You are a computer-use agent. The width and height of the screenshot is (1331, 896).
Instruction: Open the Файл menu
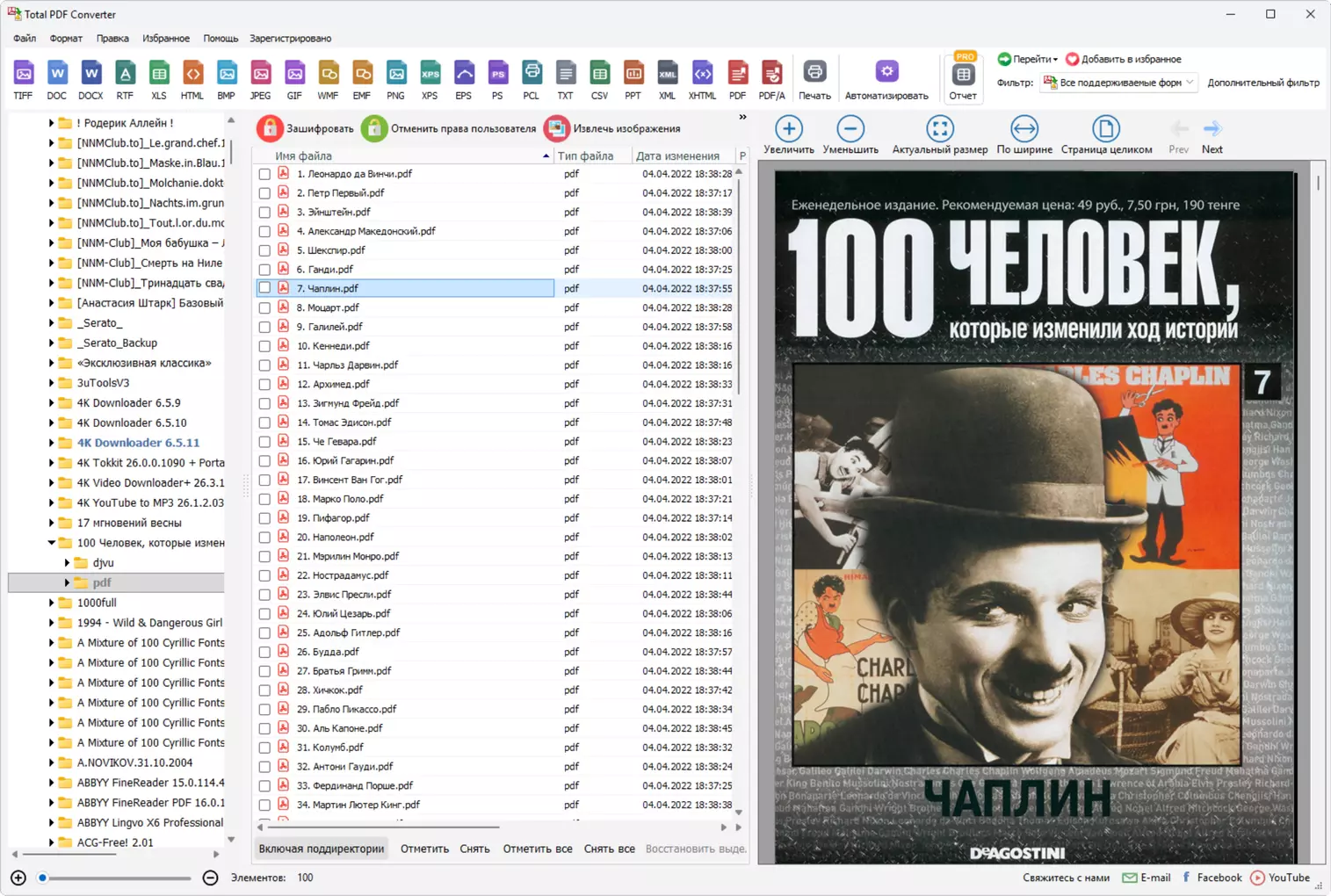click(25, 39)
